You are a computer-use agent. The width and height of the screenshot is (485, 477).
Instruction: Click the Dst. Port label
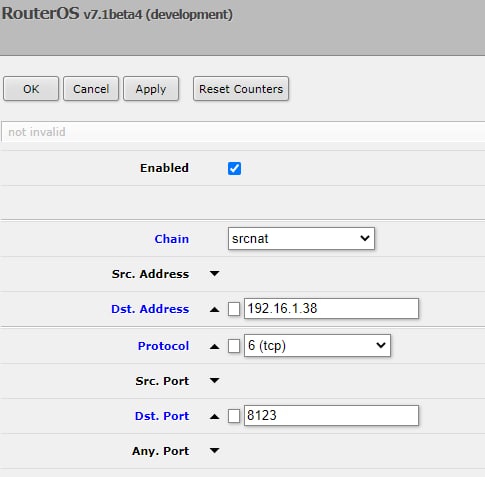tap(162, 416)
